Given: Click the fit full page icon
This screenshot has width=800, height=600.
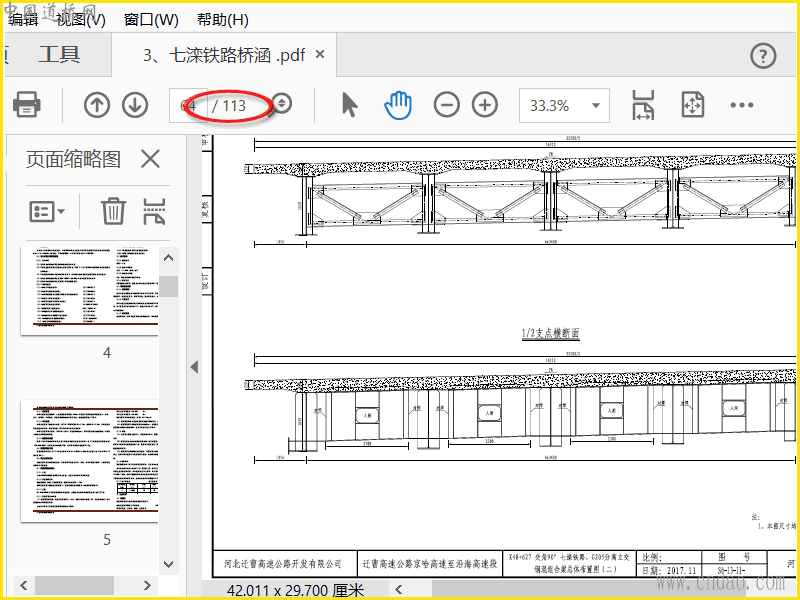Looking at the screenshot, I should click(693, 105).
